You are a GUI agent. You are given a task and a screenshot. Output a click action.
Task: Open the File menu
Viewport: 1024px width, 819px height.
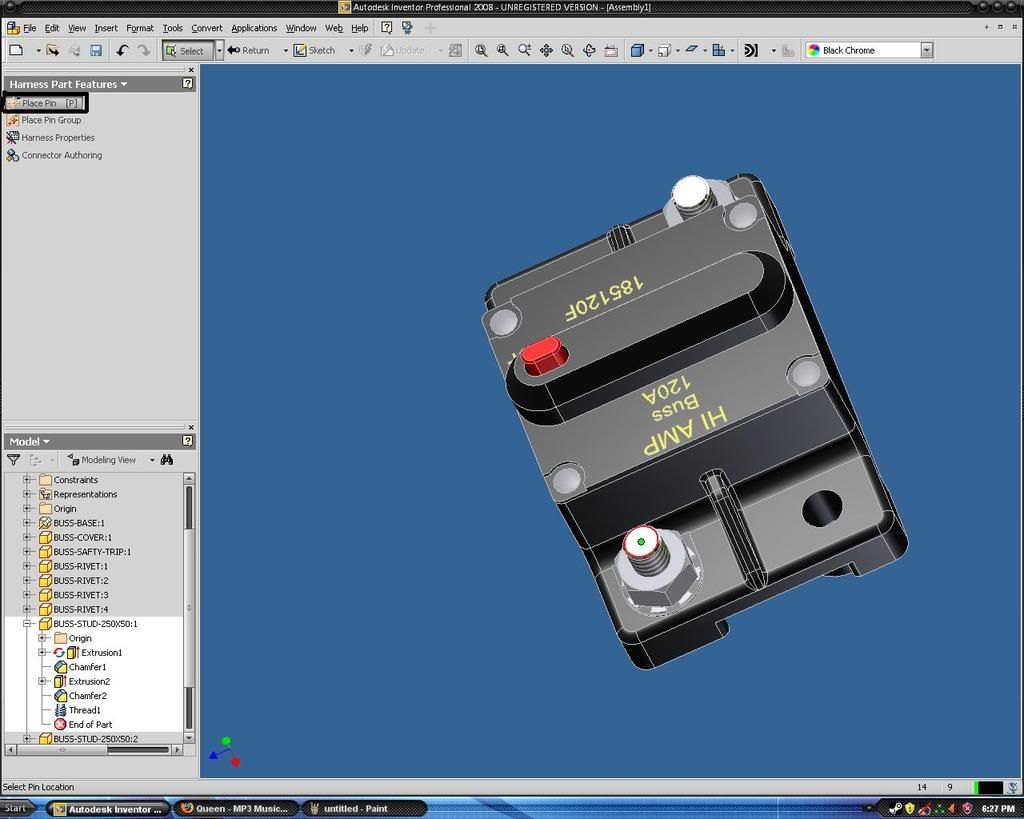pyautogui.click(x=30, y=28)
